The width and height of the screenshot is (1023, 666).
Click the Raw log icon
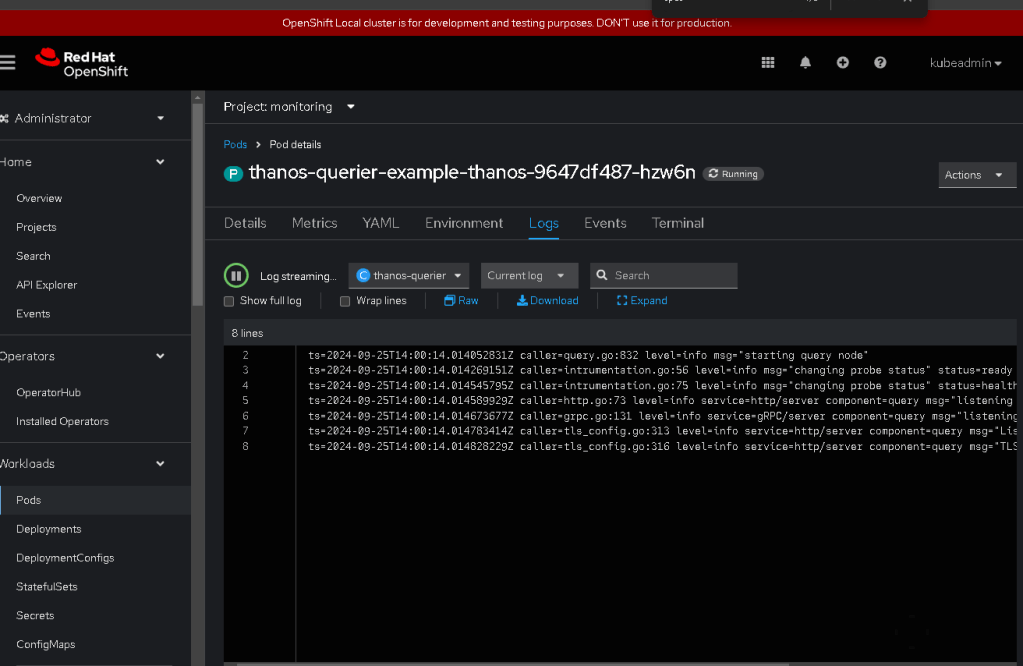tap(450, 301)
